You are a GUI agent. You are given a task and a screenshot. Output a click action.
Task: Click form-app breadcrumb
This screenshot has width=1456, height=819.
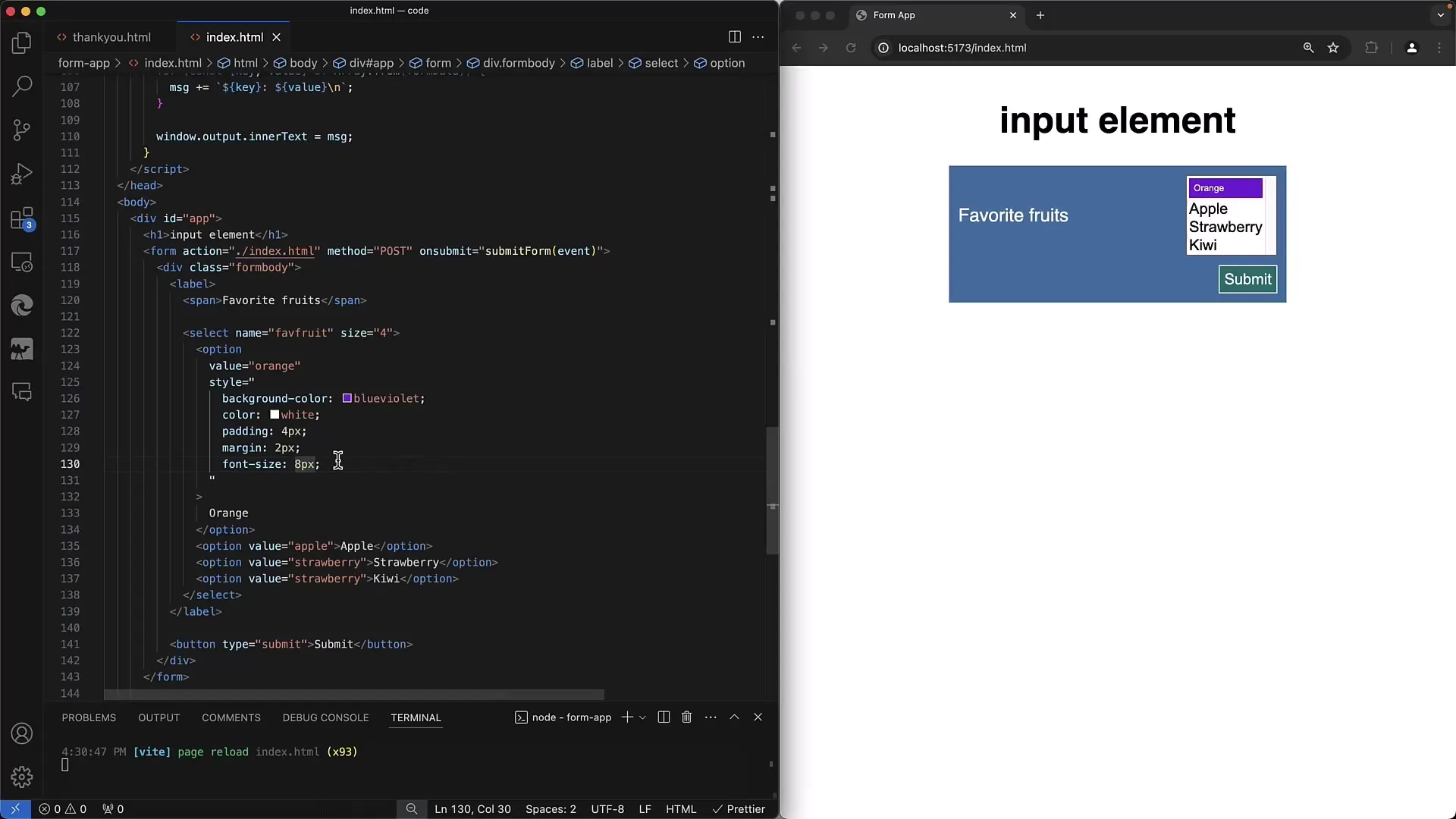tap(84, 63)
